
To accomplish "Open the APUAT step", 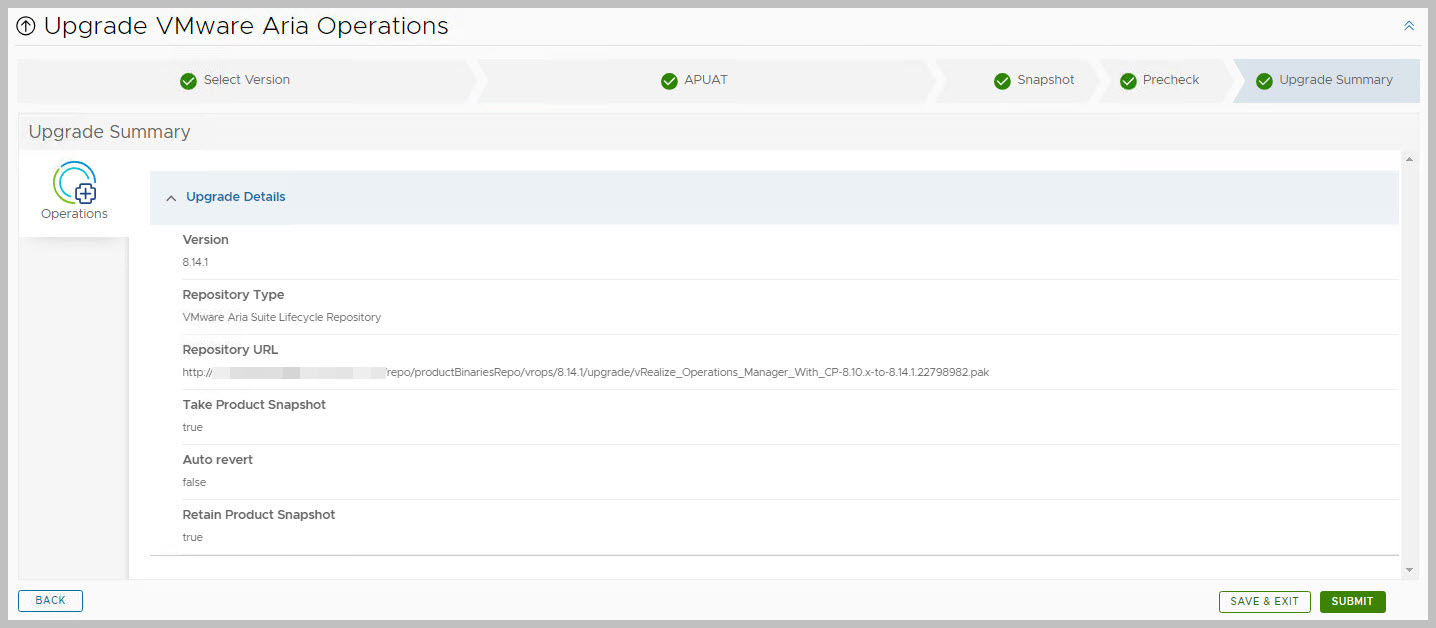I will (x=706, y=80).
